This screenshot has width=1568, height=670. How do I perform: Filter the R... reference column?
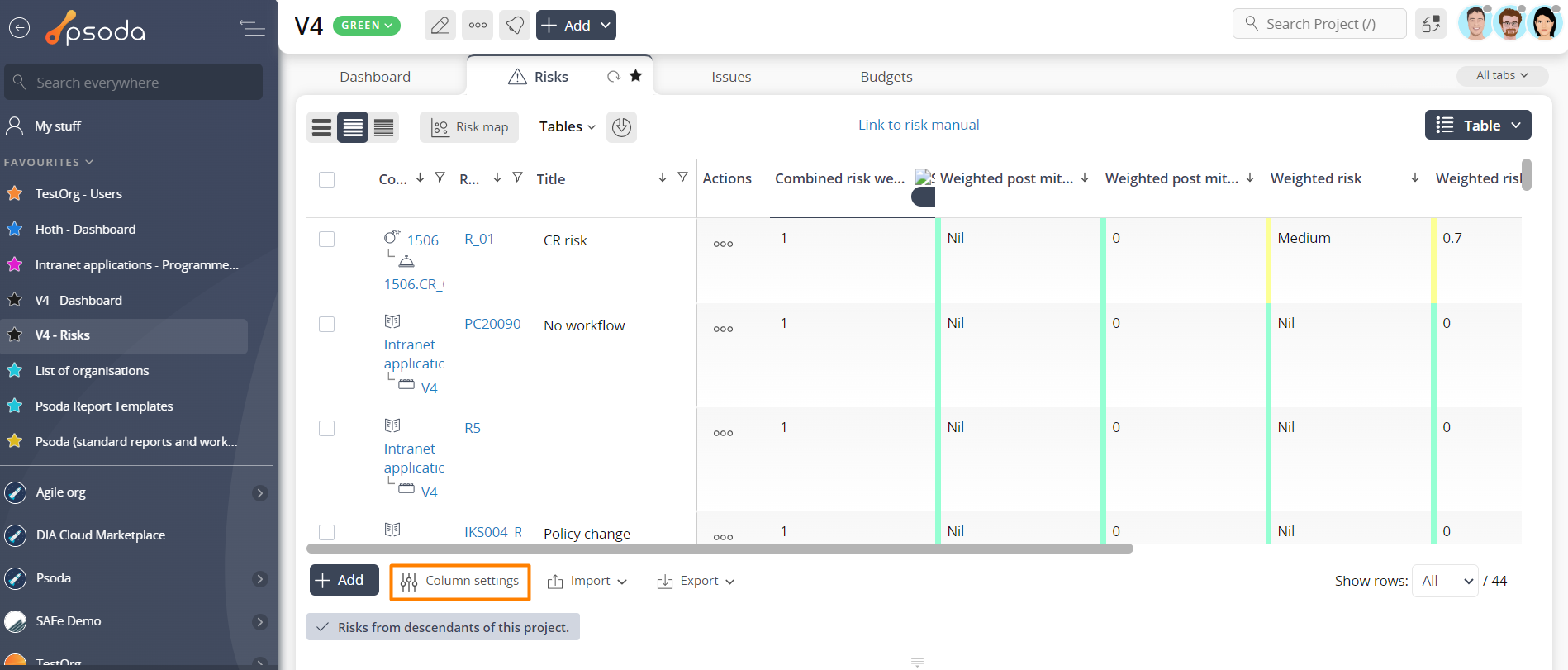coord(517,178)
